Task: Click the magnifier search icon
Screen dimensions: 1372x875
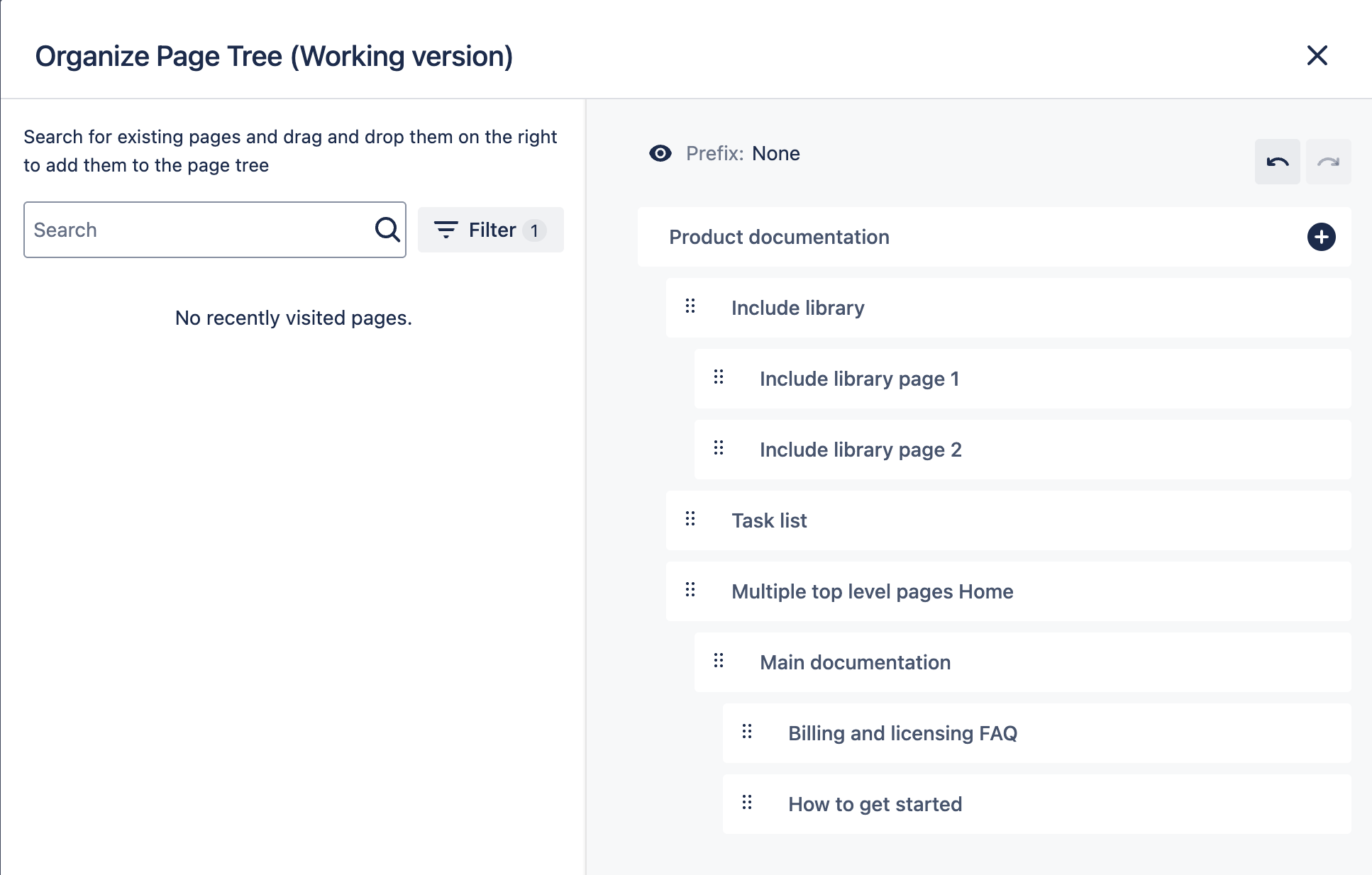Action: tap(387, 229)
